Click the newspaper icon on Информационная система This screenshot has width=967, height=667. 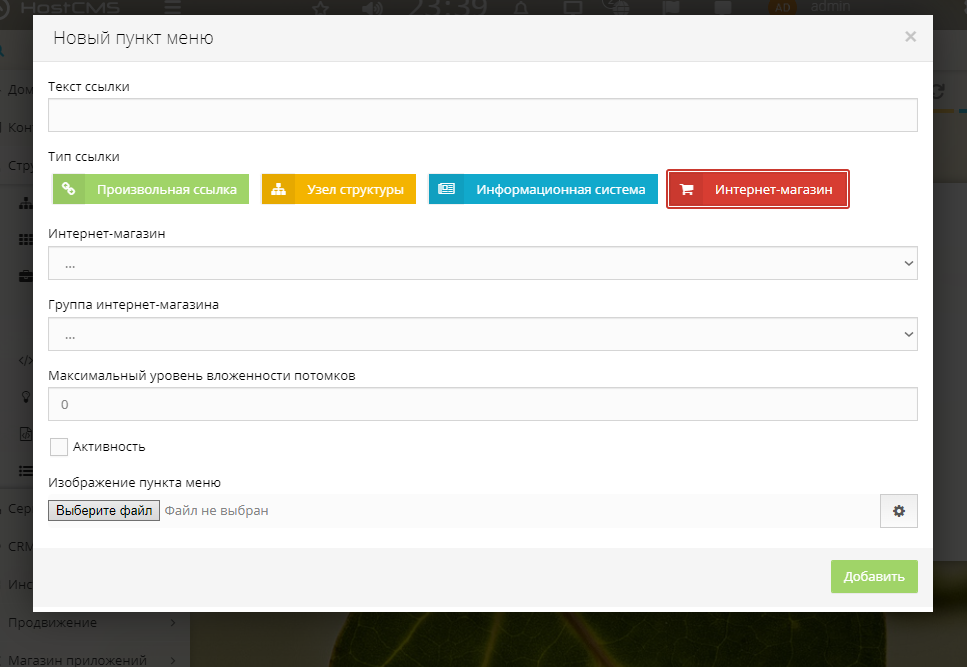point(446,189)
